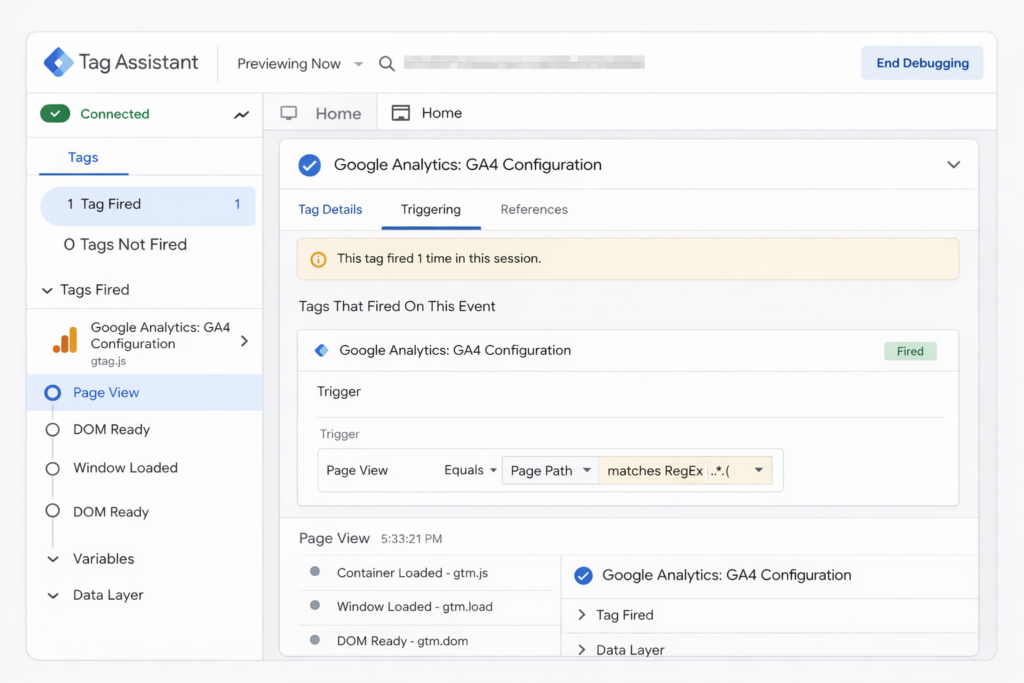Open the Previewing Now dropdown
The width and height of the screenshot is (1024, 683).
tap(300, 64)
